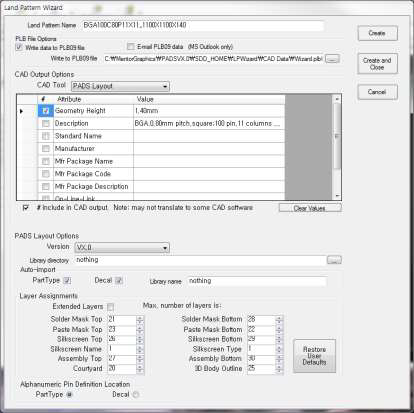The height and width of the screenshot is (413, 414).
Task: Toggle the Extended Layers checkbox
Action: [x=111, y=307]
